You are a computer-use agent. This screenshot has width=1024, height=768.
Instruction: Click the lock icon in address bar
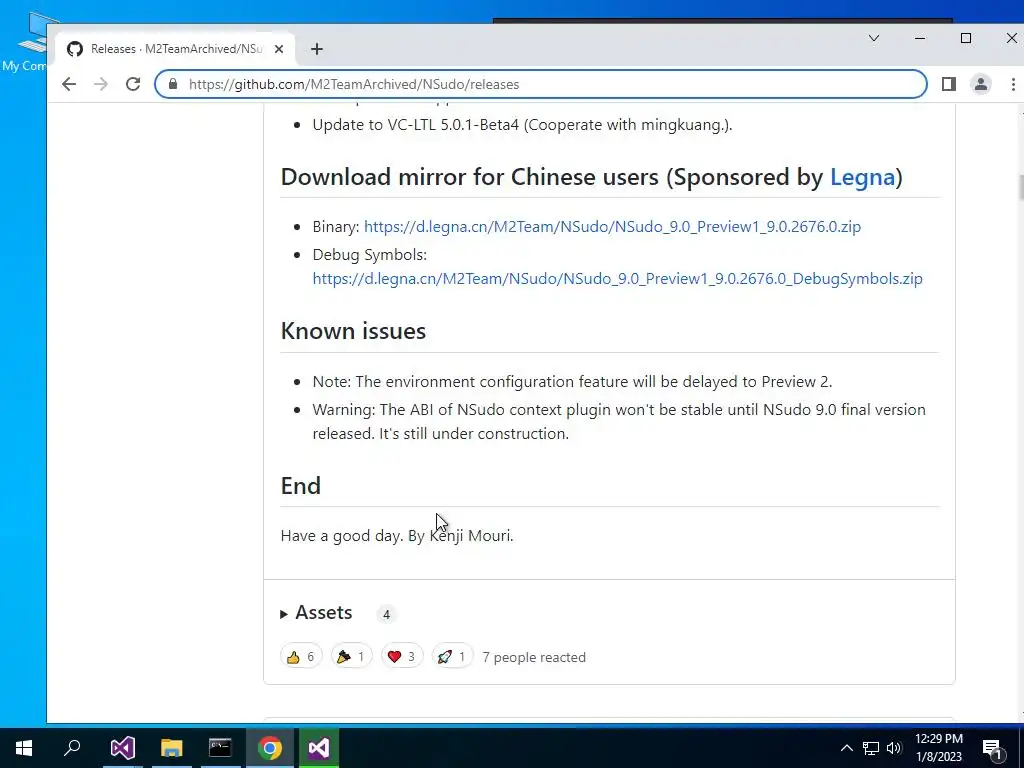click(x=173, y=84)
